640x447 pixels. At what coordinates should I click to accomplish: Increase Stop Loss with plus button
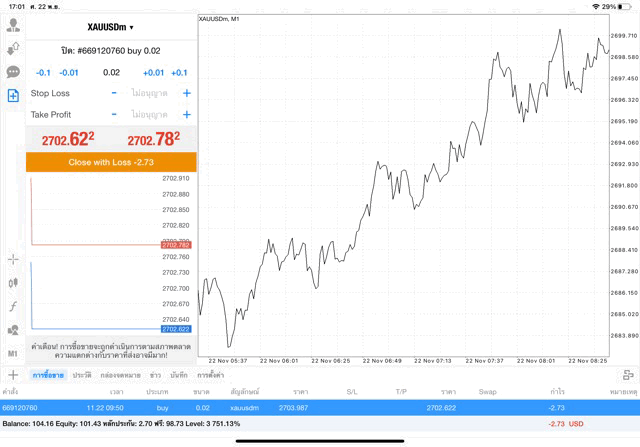pos(187,93)
